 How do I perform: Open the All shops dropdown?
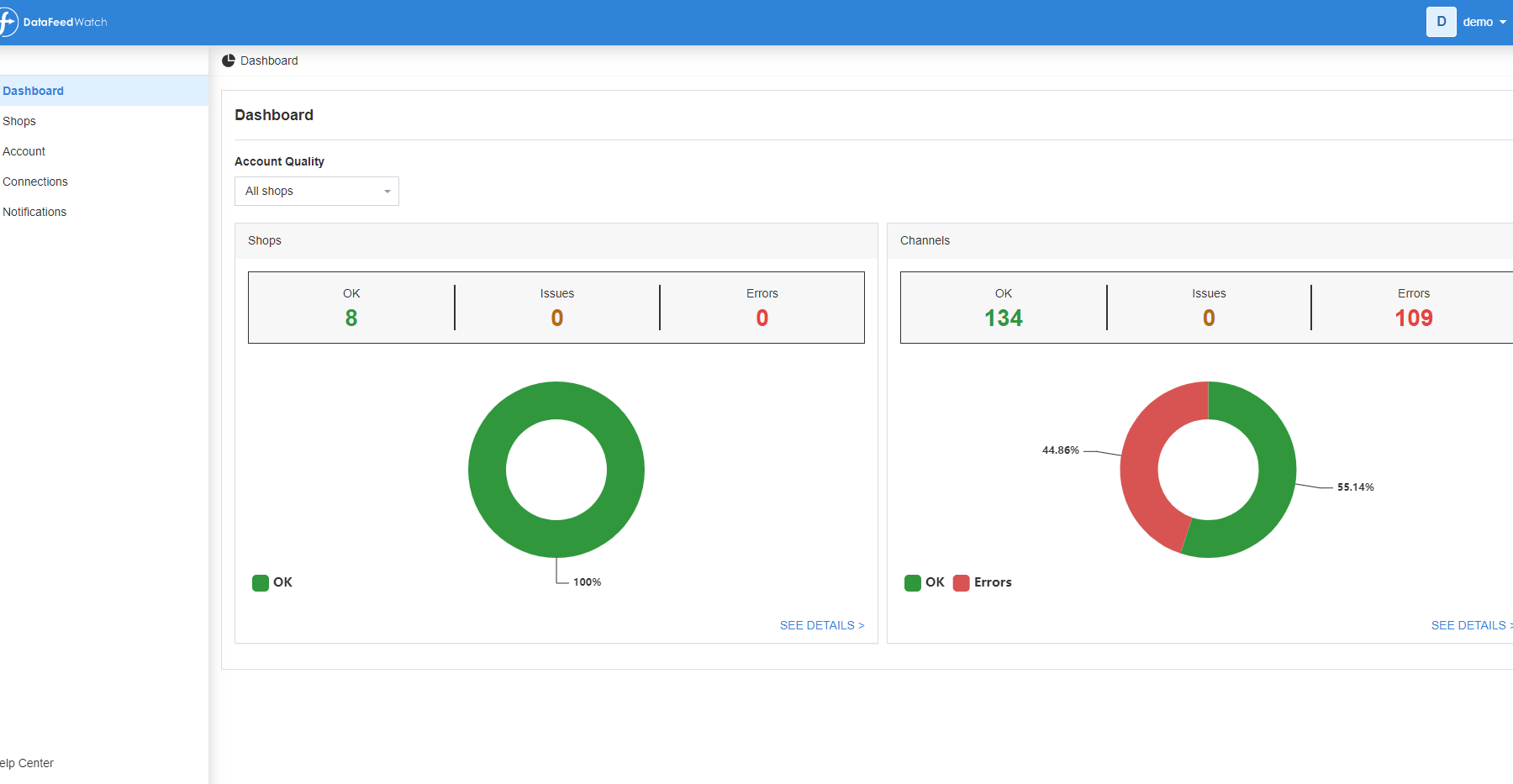click(316, 192)
